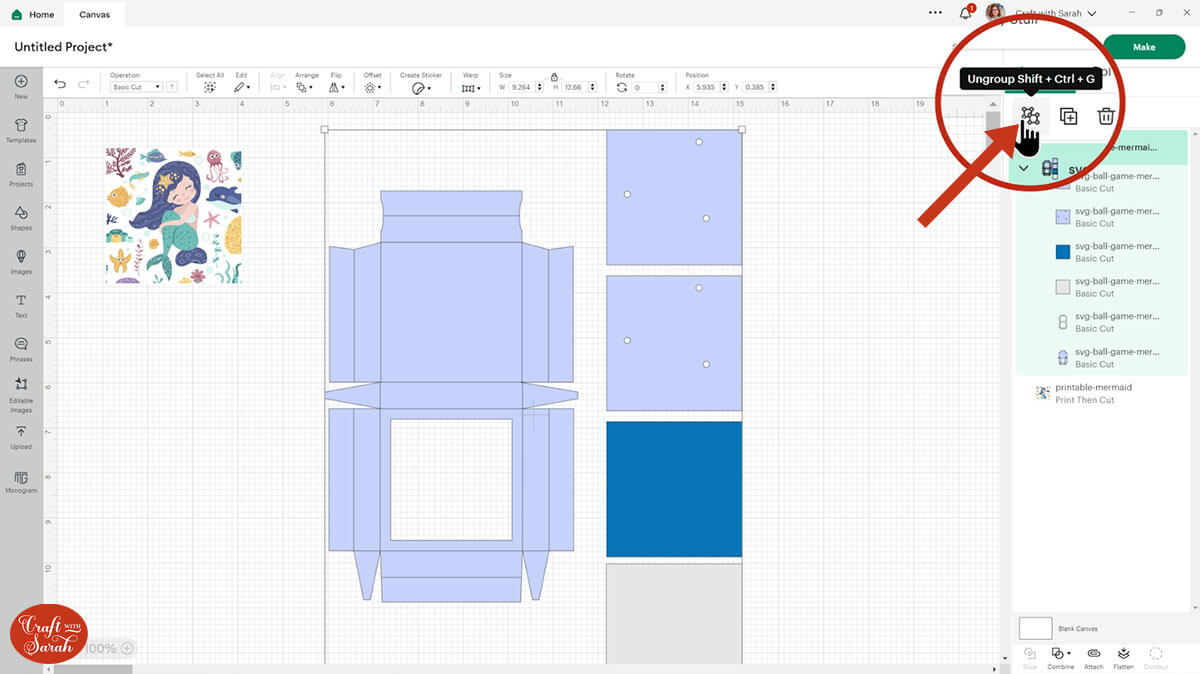
Task: Click the Slice button
Action: 1030,658
